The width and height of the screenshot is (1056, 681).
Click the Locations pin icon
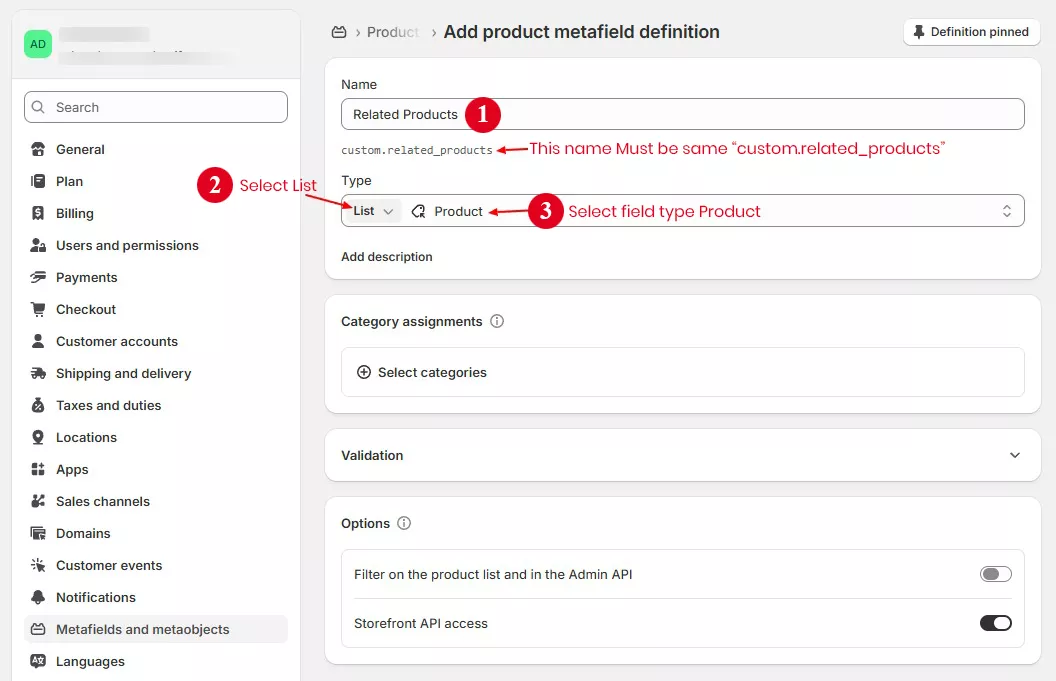38,437
